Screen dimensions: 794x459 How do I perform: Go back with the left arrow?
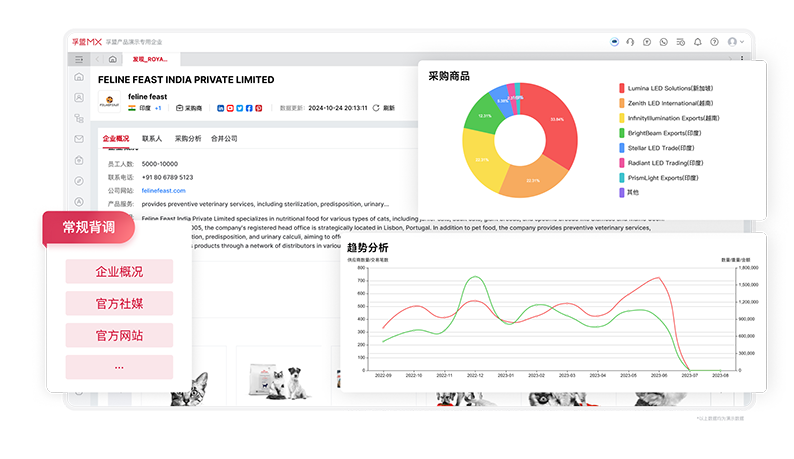(98, 59)
